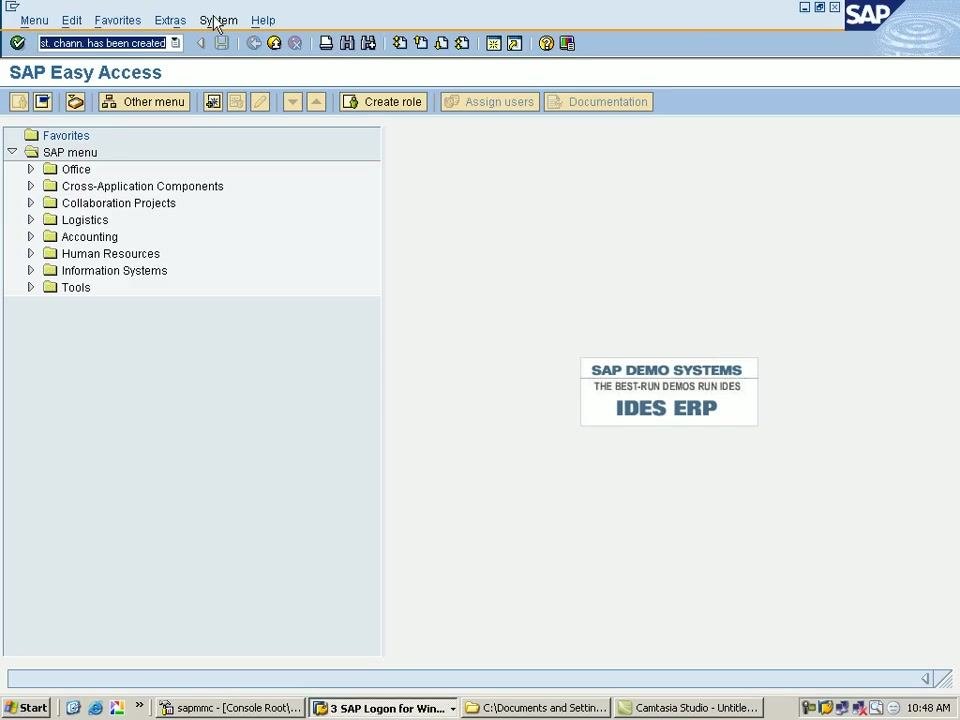
Task: Click the yellow Help question mark icon
Action: pos(546,43)
